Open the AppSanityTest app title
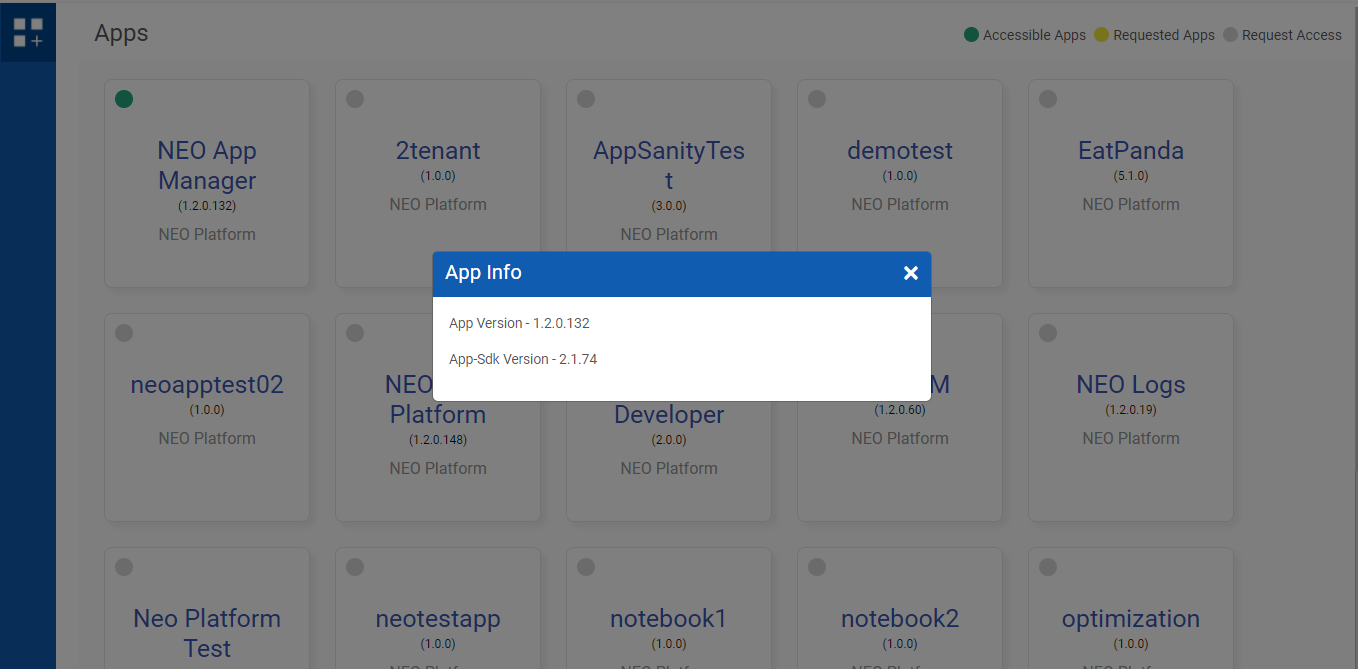 tap(669, 166)
